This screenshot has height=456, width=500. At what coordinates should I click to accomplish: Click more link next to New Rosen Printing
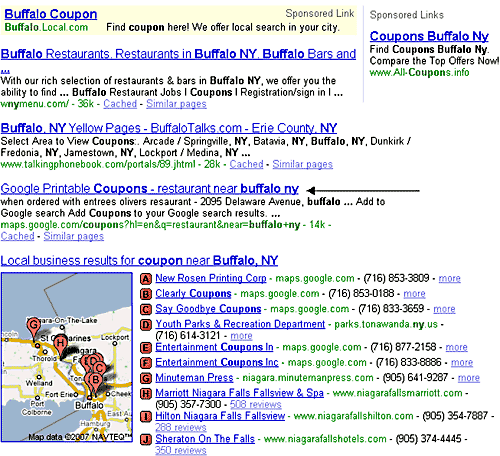pyautogui.click(x=450, y=278)
